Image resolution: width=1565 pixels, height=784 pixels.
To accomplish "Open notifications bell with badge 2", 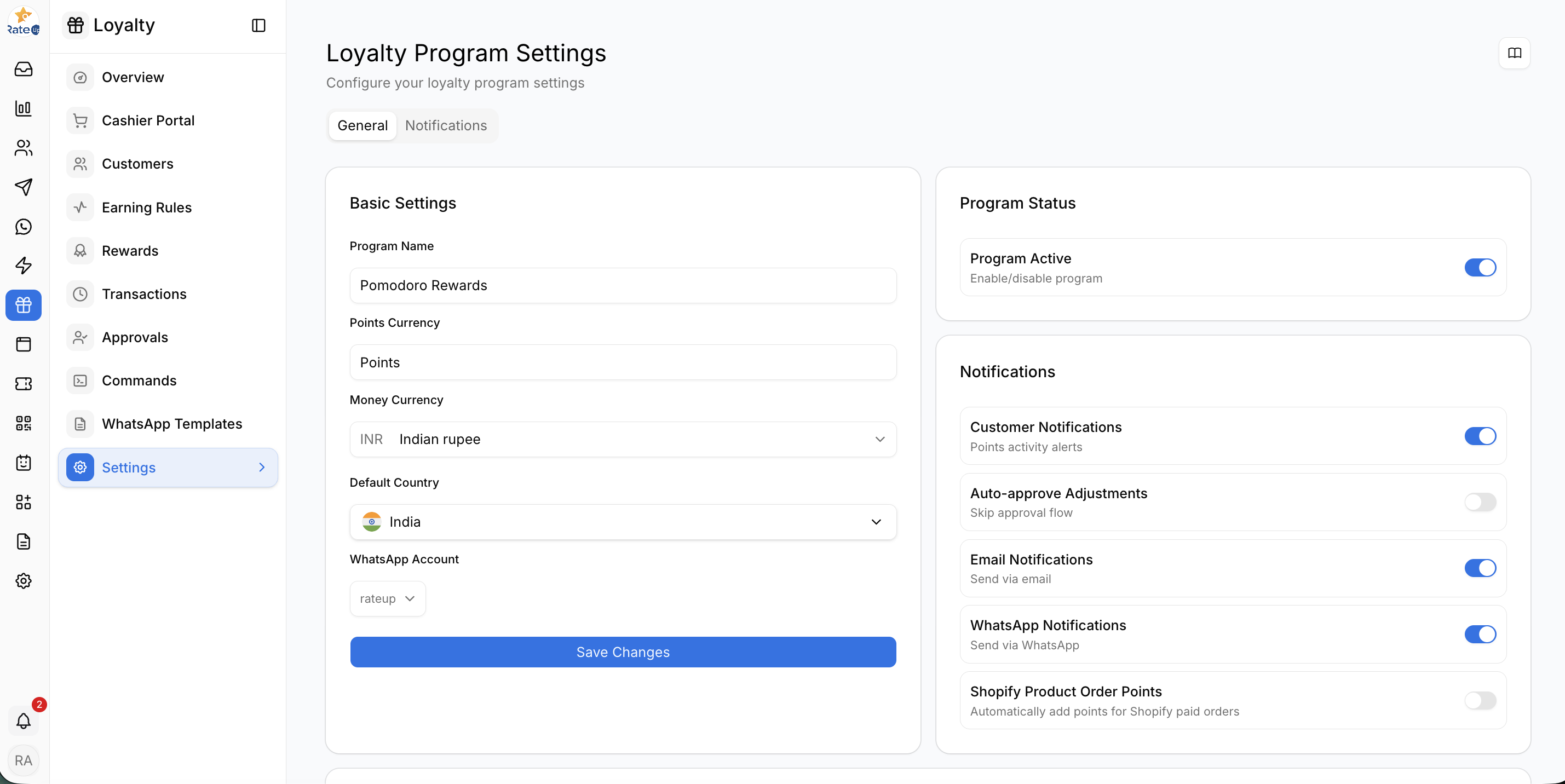I will pyautogui.click(x=23, y=721).
